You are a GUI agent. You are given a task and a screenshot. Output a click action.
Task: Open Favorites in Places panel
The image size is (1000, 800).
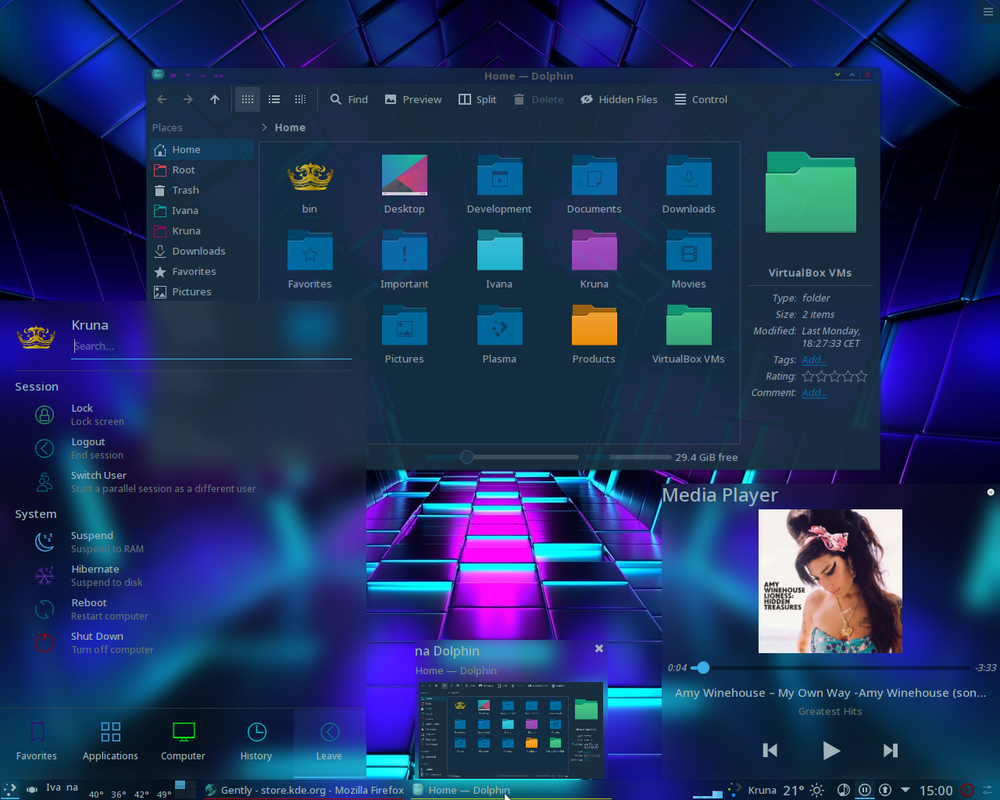tap(202, 272)
